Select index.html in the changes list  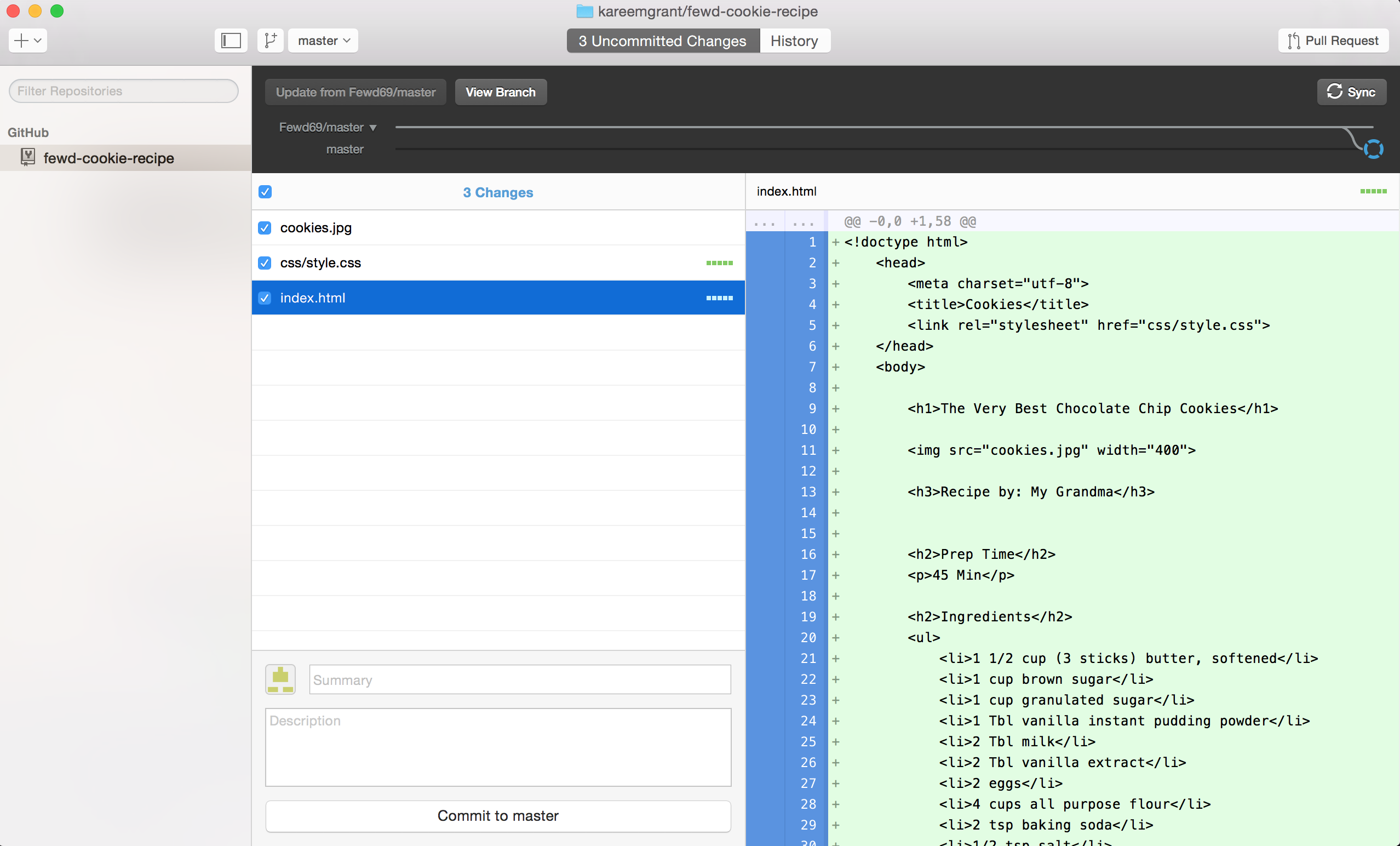(498, 298)
